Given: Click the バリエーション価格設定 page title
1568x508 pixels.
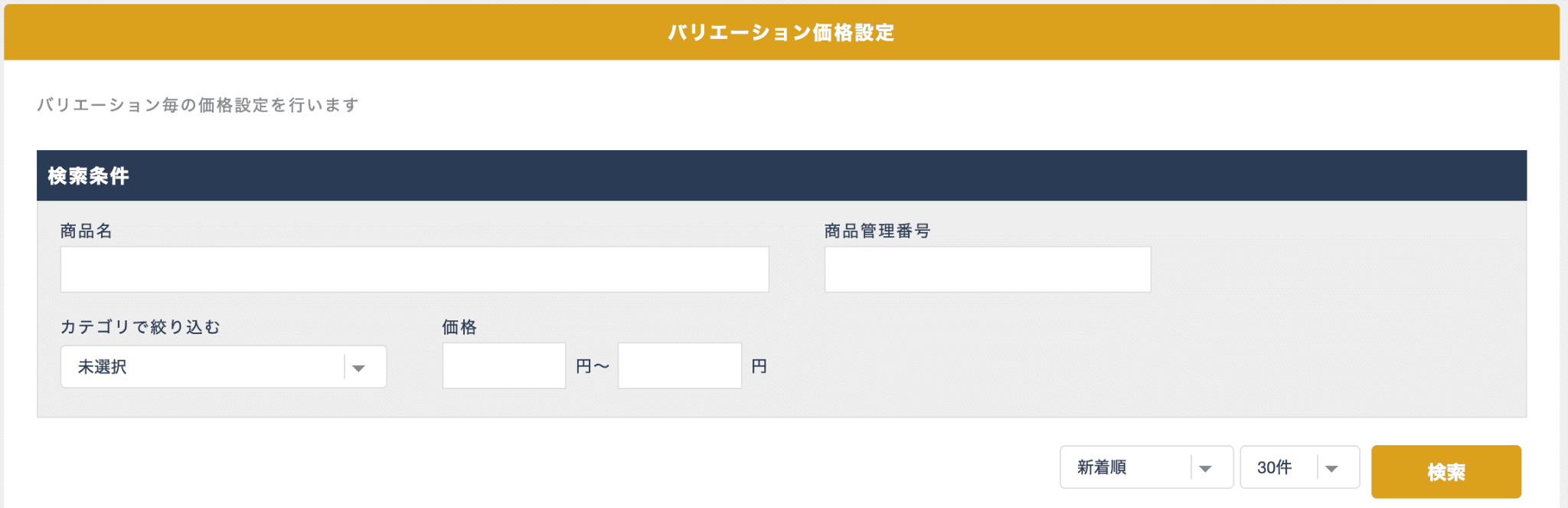Looking at the screenshot, I should [x=781, y=33].
